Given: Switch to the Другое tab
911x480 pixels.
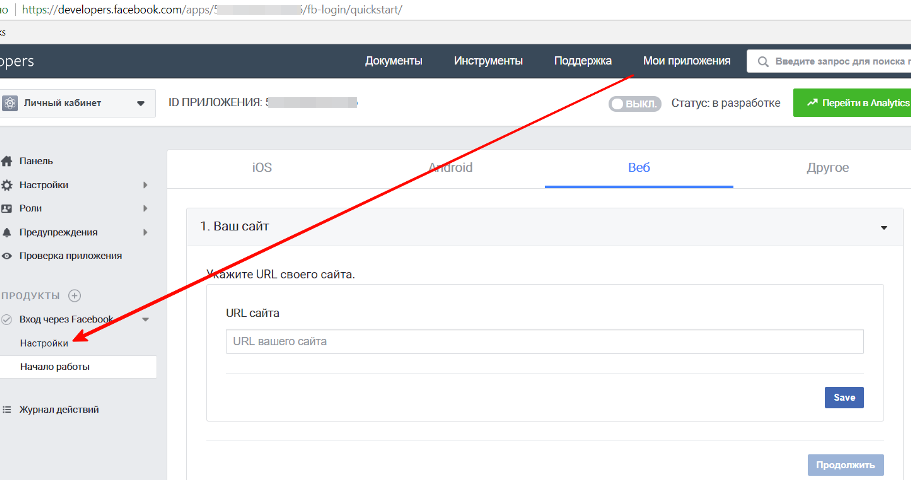Looking at the screenshot, I should pos(827,168).
